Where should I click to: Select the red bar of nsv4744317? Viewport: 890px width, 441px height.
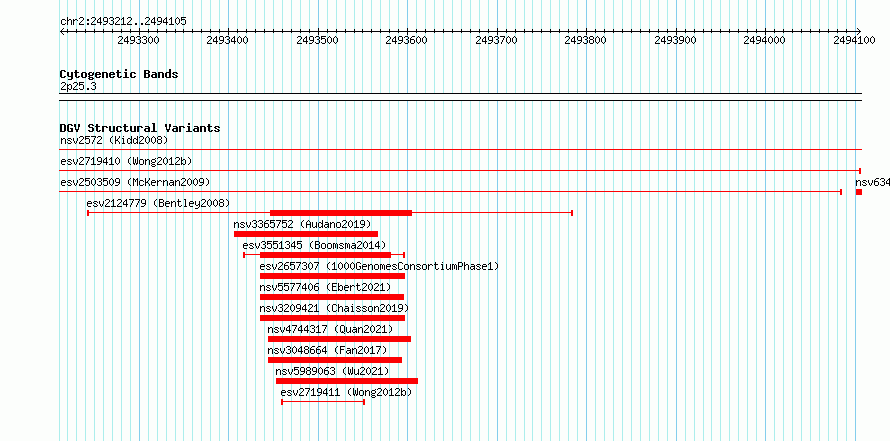click(x=339, y=339)
